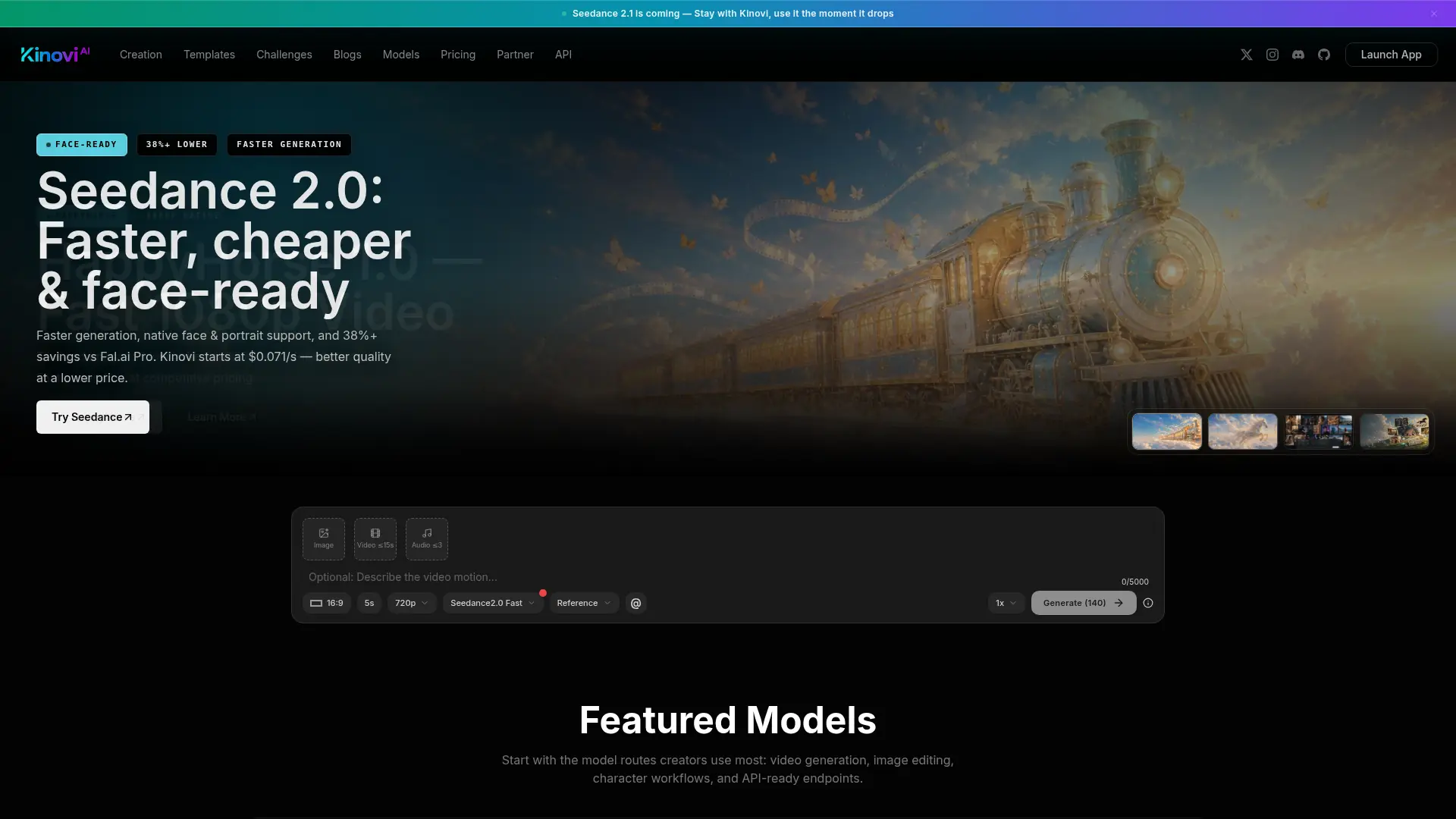The image size is (1456, 819).
Task: Change the 5s duration setting
Action: (369, 603)
